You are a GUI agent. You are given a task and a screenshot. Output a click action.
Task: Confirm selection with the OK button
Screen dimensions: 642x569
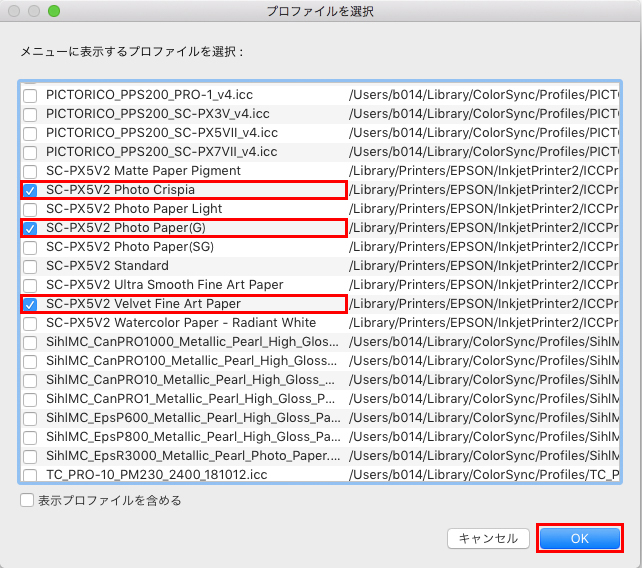[580, 538]
